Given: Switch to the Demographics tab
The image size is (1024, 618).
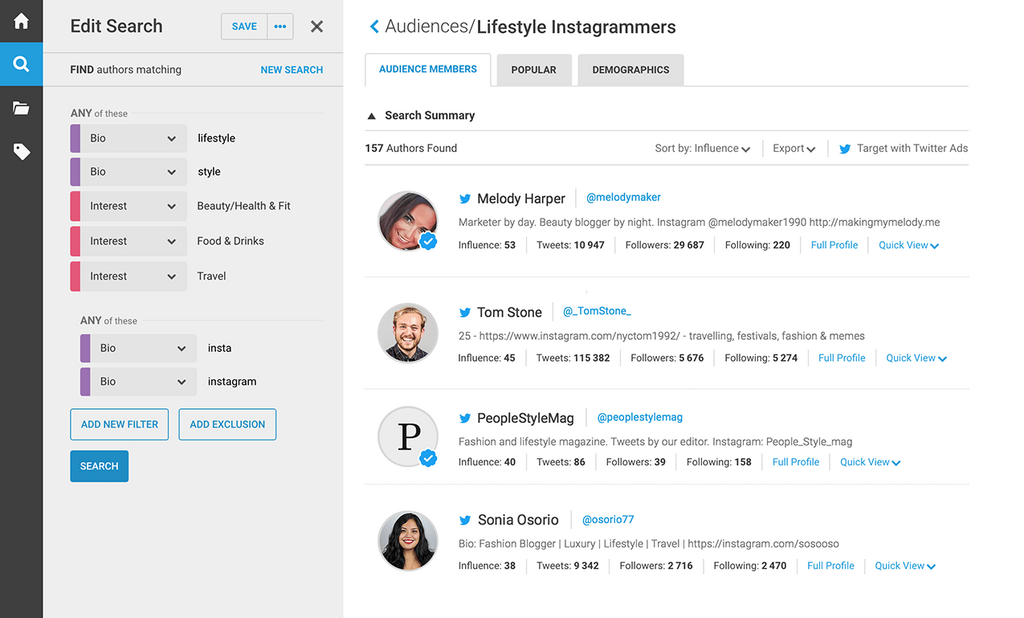Looking at the screenshot, I should tap(630, 70).
